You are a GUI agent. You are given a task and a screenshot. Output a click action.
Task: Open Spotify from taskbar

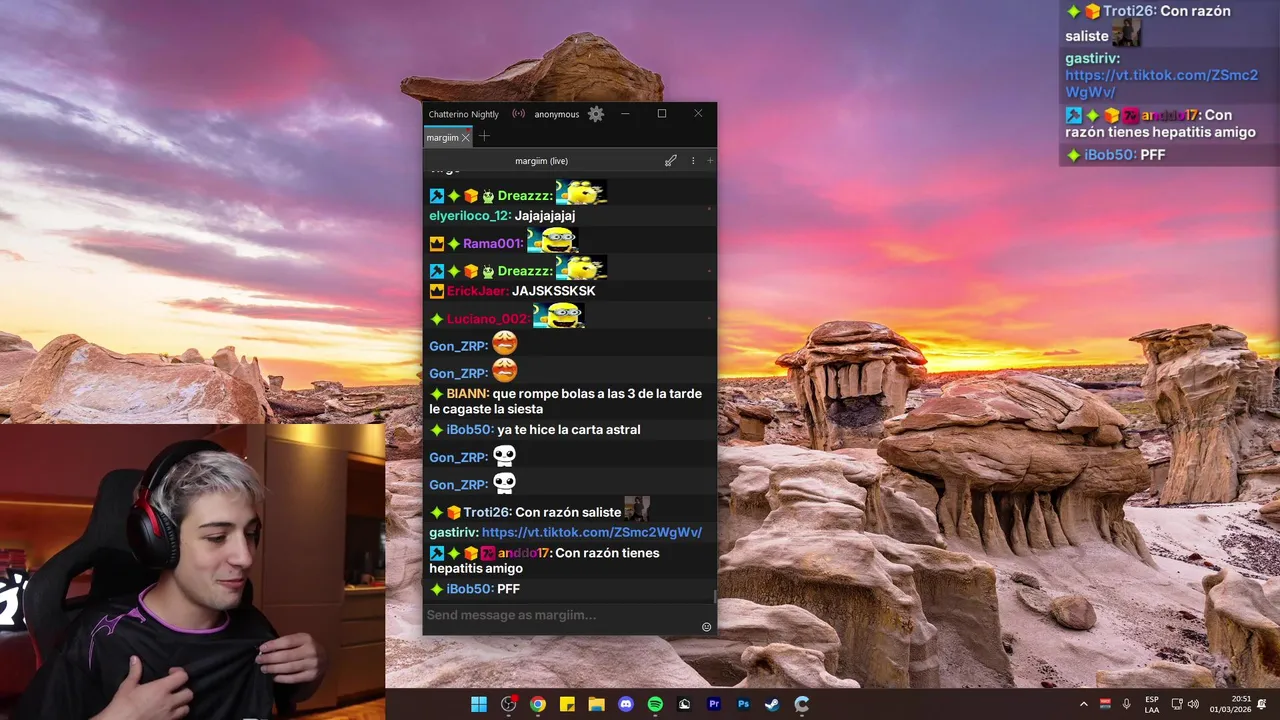pyautogui.click(x=655, y=704)
